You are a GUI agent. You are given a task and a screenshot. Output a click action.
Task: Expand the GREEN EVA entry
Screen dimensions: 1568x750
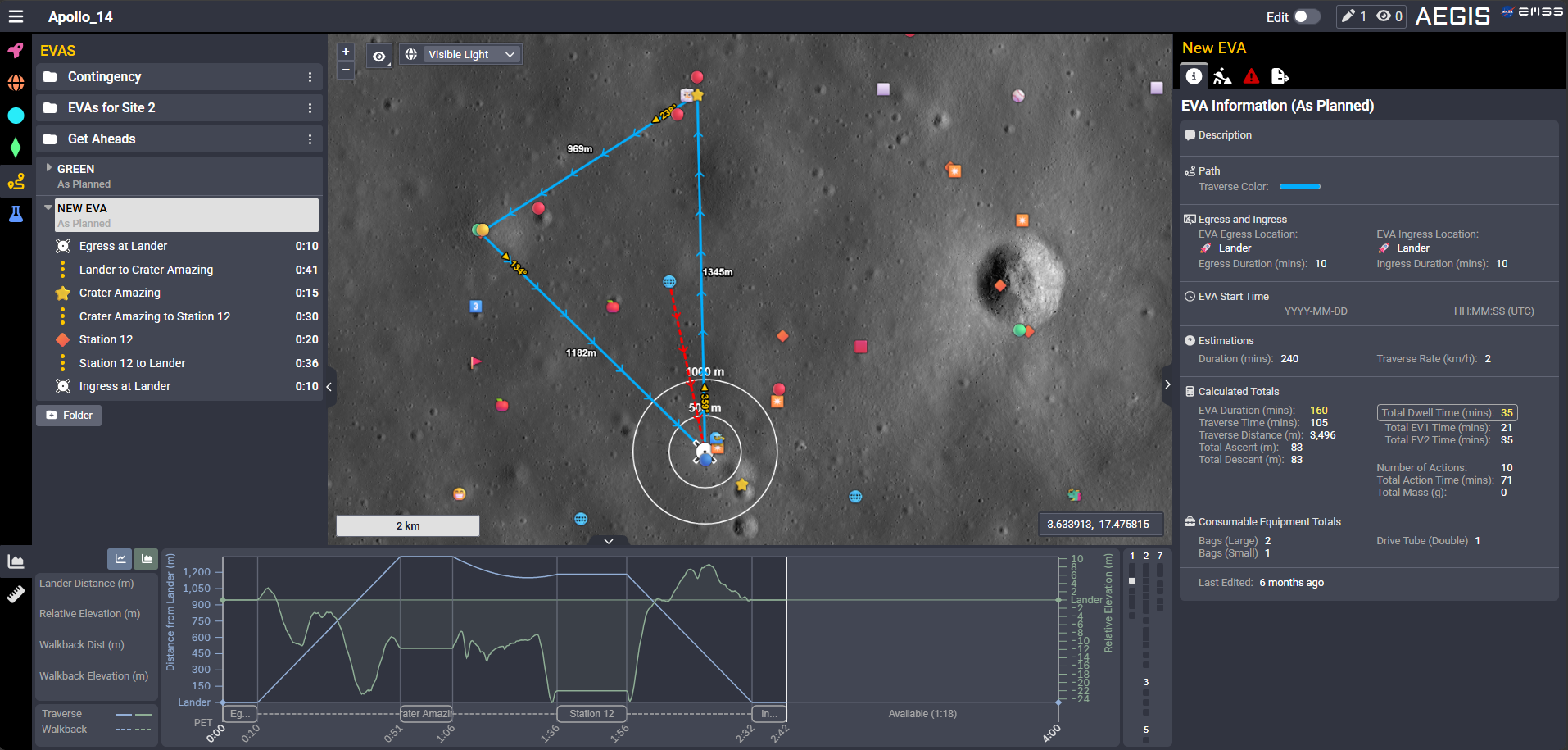point(49,168)
